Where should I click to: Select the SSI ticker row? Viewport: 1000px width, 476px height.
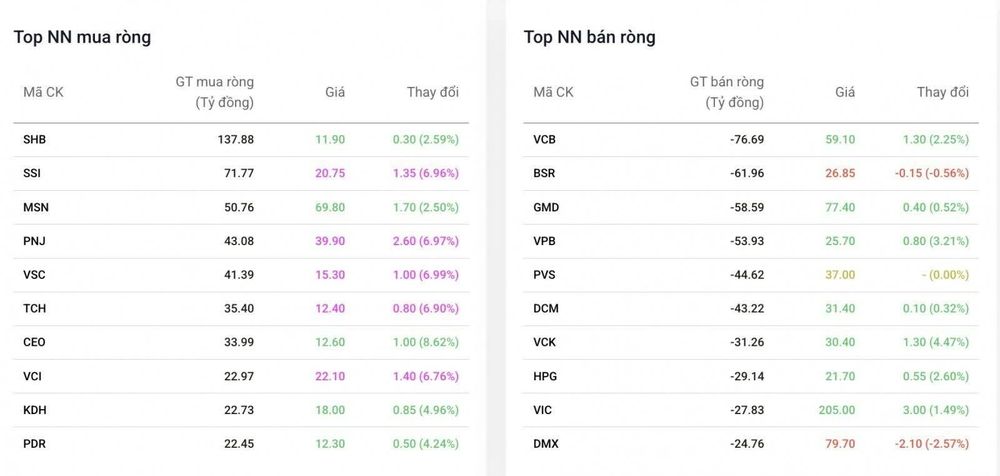point(241,173)
